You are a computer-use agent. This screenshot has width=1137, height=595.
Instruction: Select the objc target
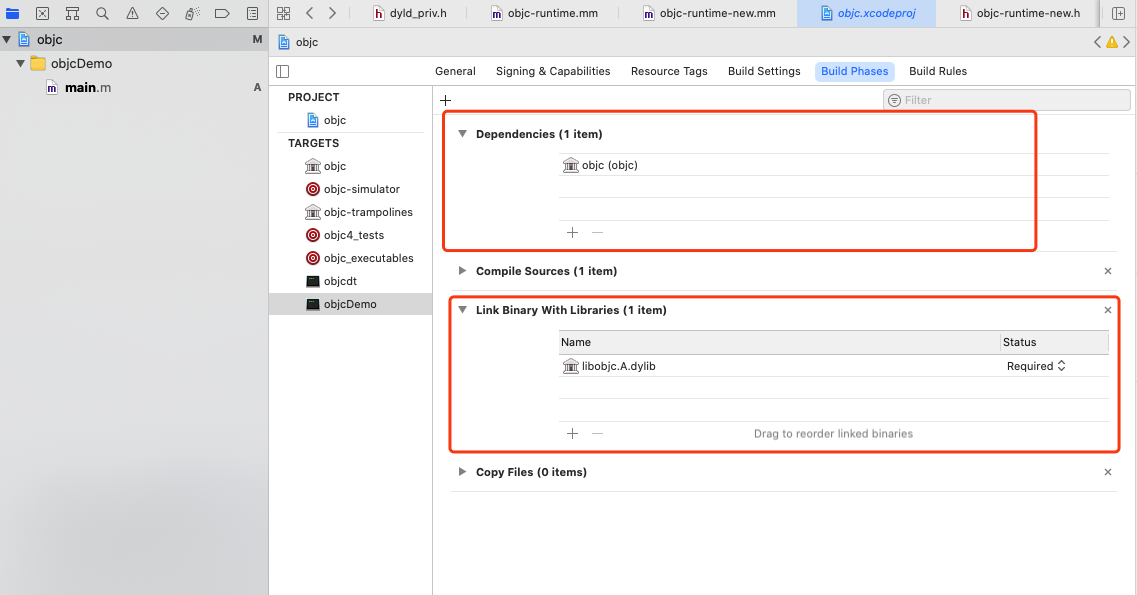point(335,166)
